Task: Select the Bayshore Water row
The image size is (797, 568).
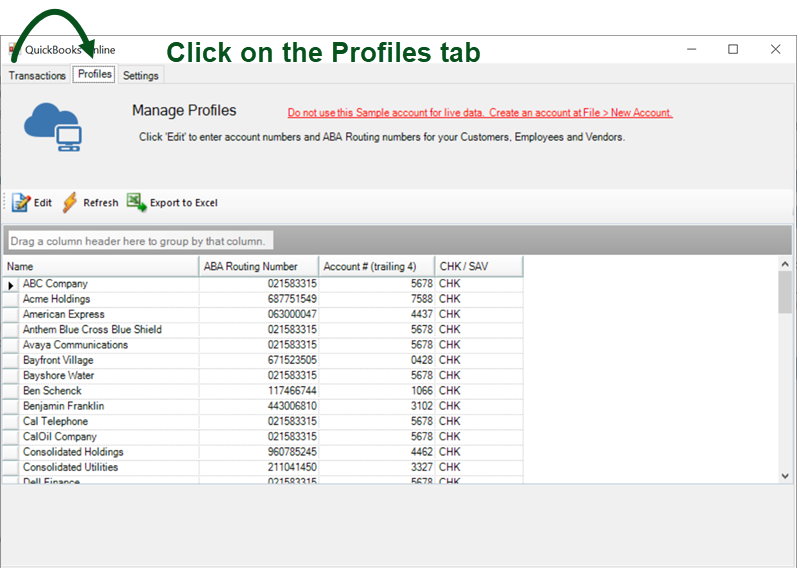Action: coord(263,375)
